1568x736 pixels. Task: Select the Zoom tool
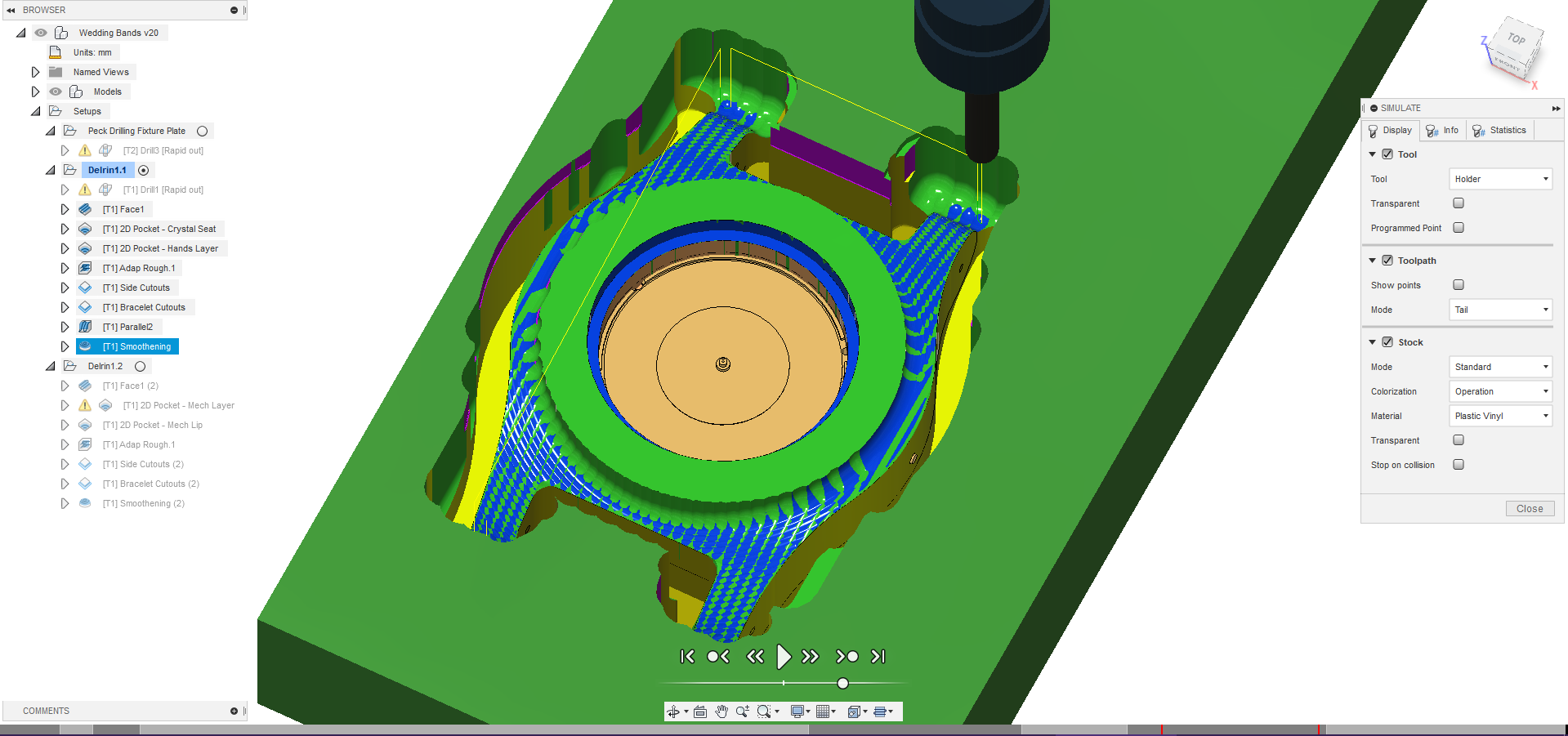[x=743, y=711]
